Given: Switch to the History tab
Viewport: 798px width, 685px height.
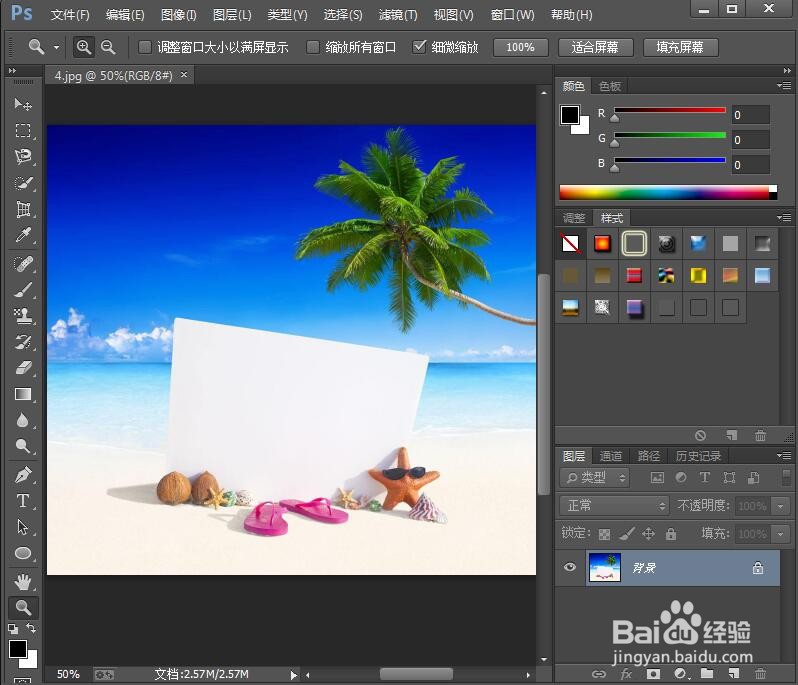Looking at the screenshot, I should [698, 456].
